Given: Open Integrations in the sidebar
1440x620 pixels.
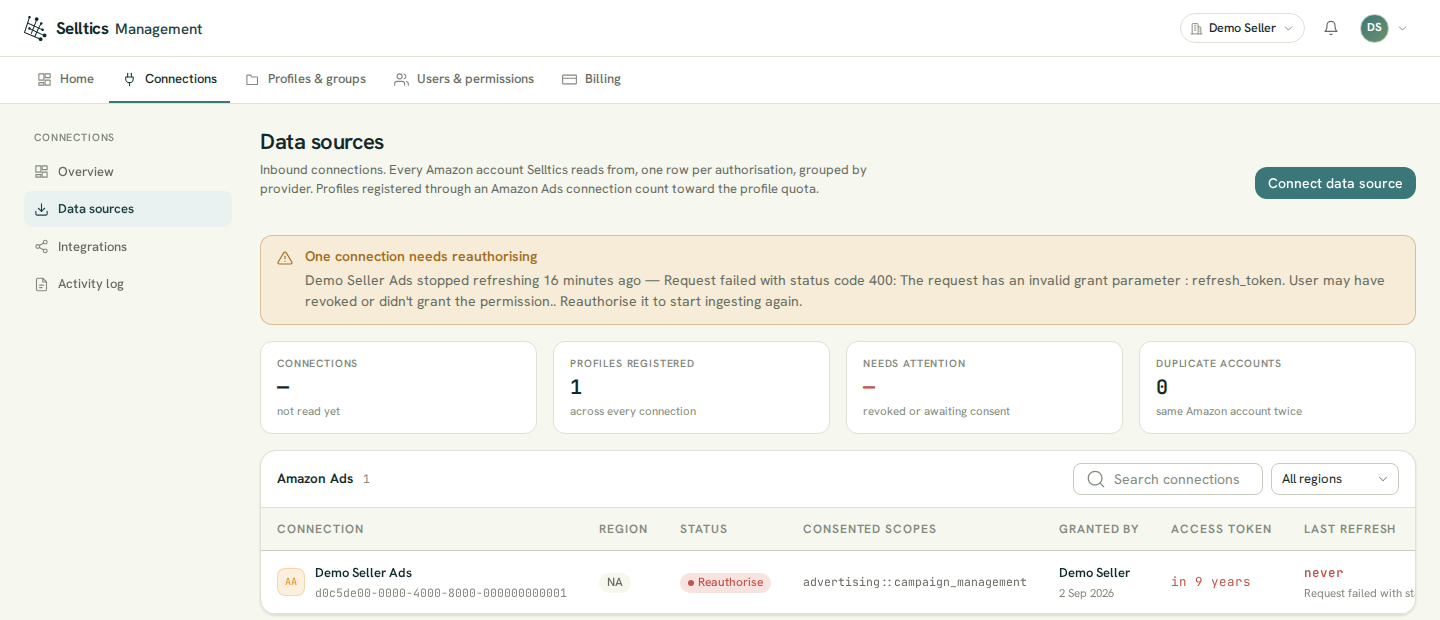Looking at the screenshot, I should point(128,247).
